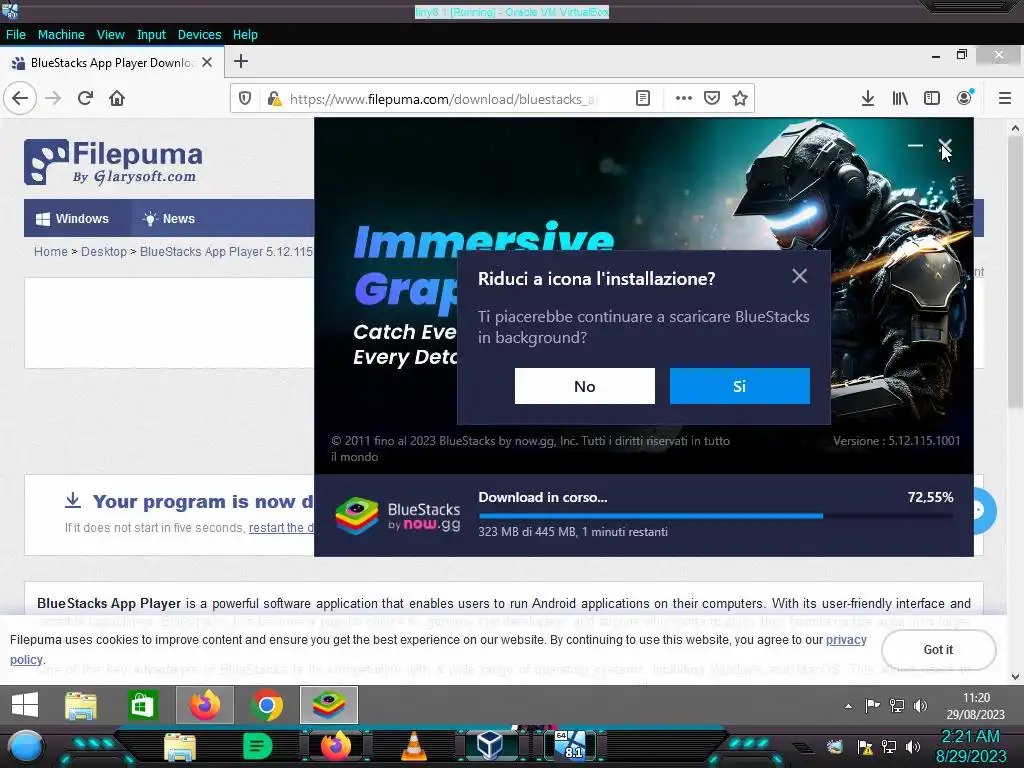Viewport: 1024px width, 768px height.
Task: Click the guest volume speaker icon
Action: coord(920,705)
